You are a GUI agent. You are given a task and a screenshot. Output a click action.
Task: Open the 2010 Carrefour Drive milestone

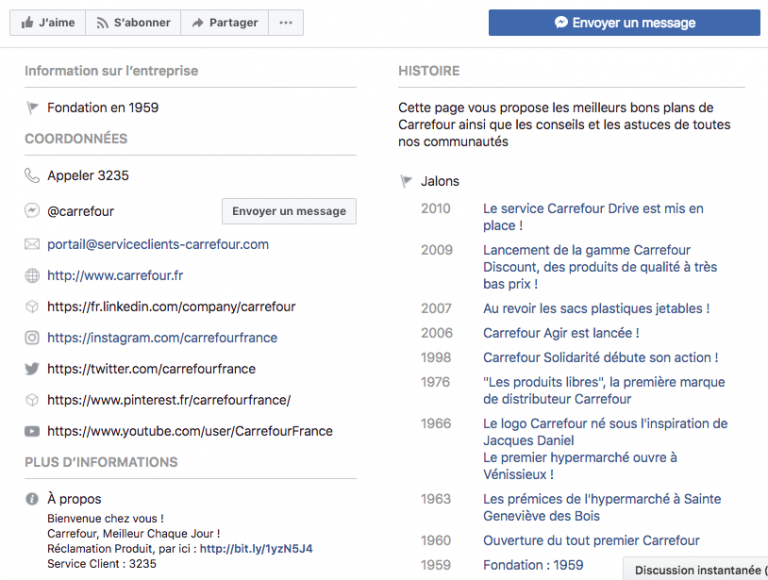(x=593, y=217)
